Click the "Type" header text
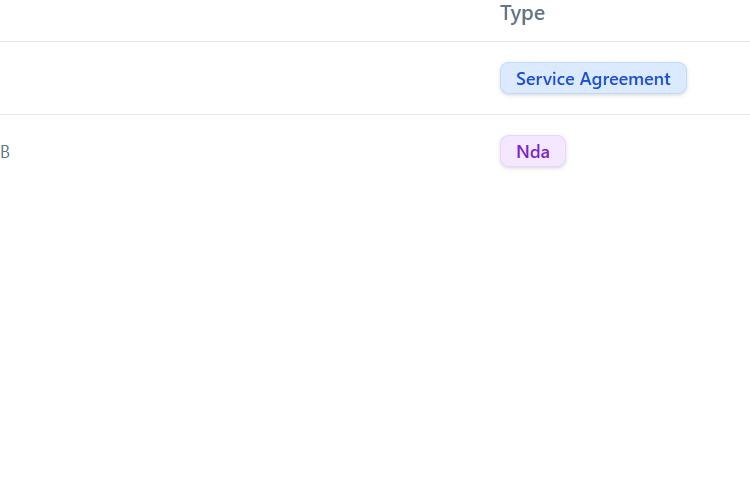 click(522, 13)
